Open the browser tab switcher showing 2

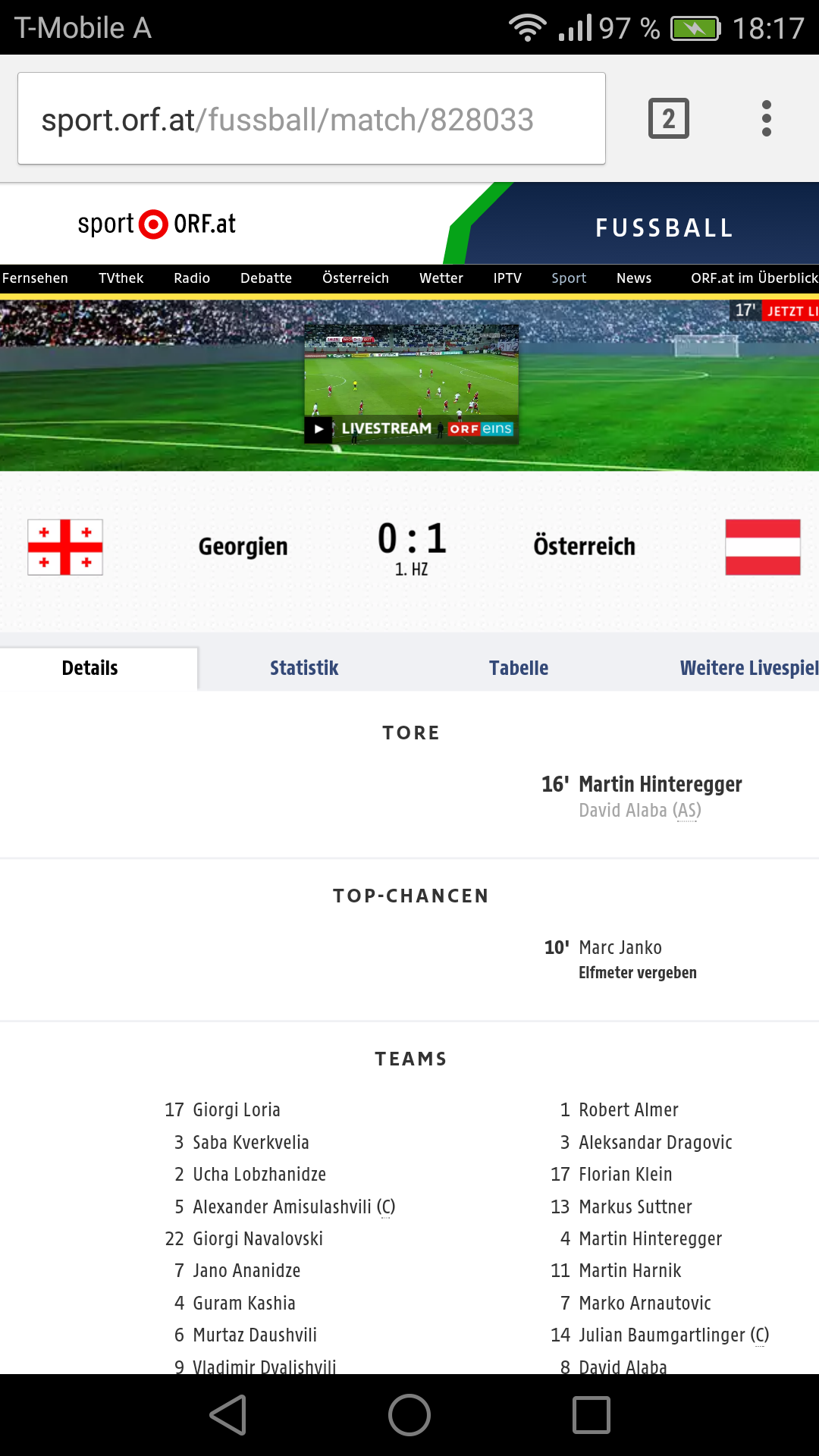[x=668, y=118]
